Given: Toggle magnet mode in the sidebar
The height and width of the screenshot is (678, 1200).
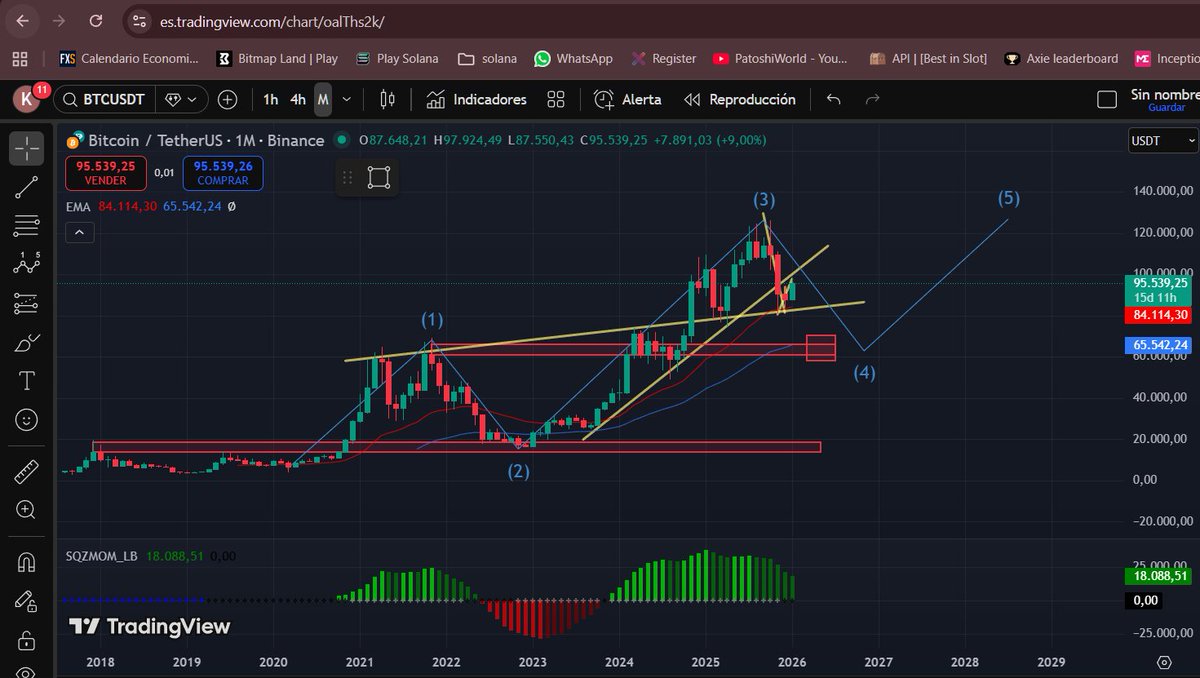Looking at the screenshot, I should click(27, 563).
